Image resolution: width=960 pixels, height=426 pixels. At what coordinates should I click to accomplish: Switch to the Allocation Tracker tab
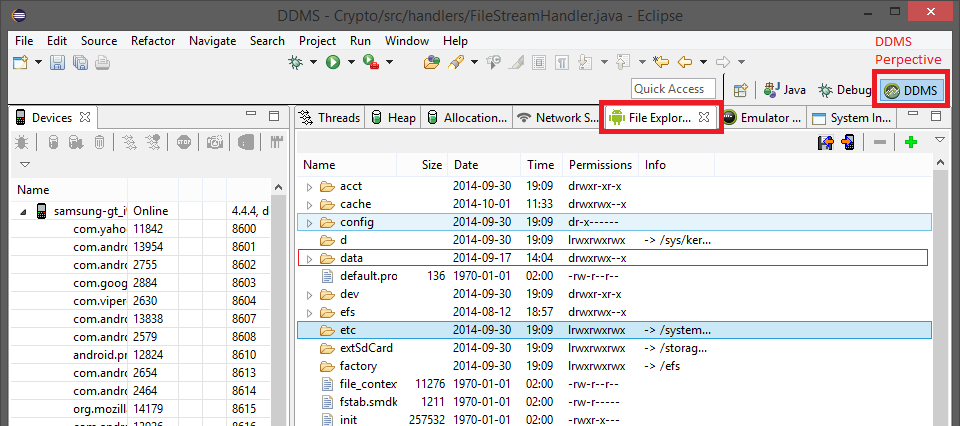tap(467, 118)
